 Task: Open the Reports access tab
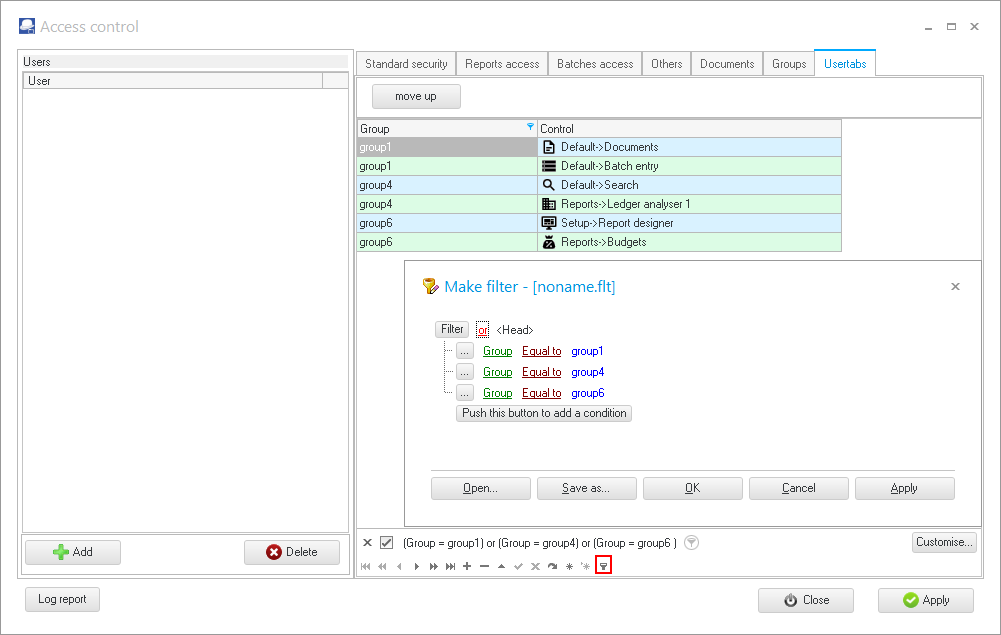tap(502, 64)
